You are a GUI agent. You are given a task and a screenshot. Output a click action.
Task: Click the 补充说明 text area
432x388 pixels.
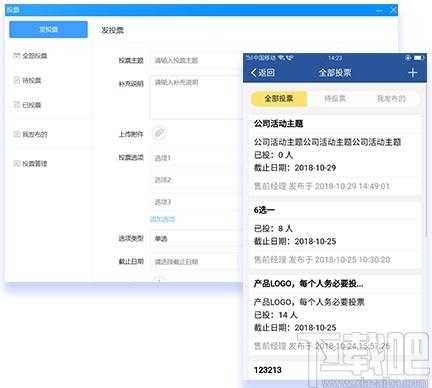(x=197, y=97)
